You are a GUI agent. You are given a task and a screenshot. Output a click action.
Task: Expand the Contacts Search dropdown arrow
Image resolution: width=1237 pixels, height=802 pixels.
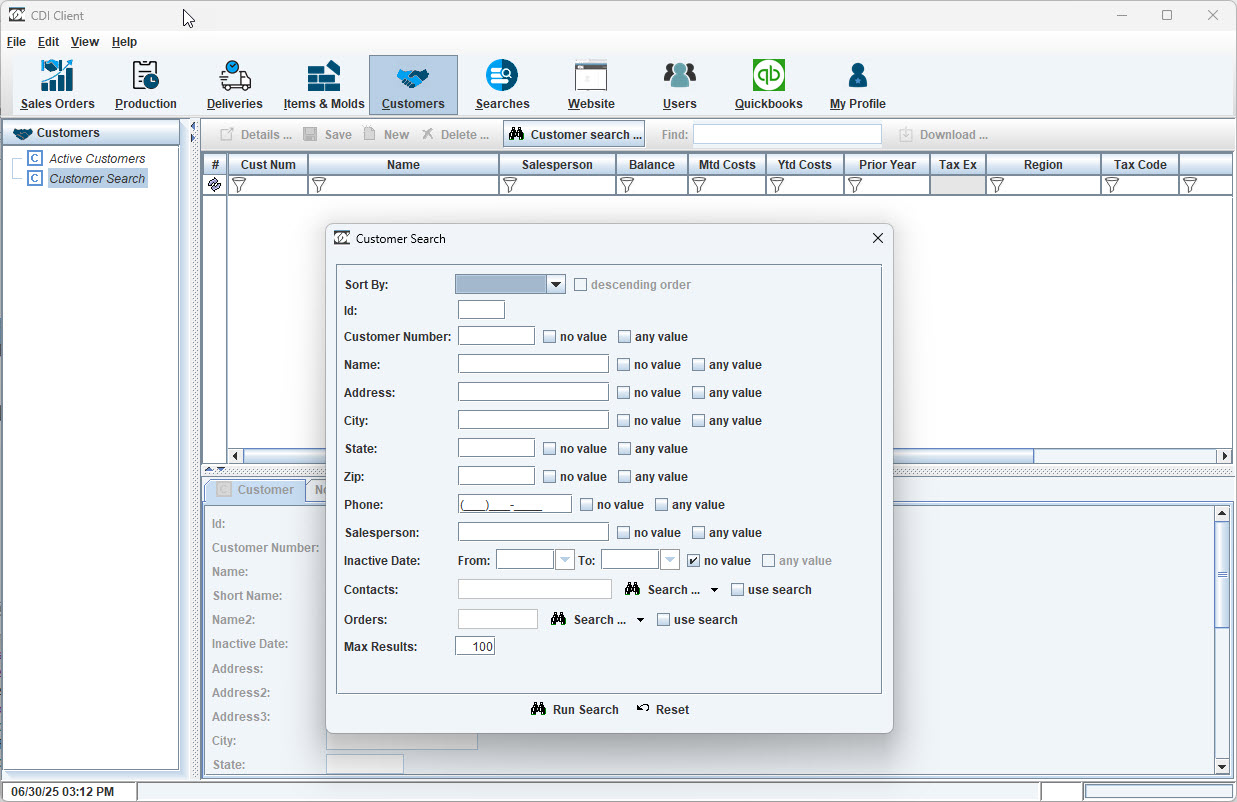(714, 591)
